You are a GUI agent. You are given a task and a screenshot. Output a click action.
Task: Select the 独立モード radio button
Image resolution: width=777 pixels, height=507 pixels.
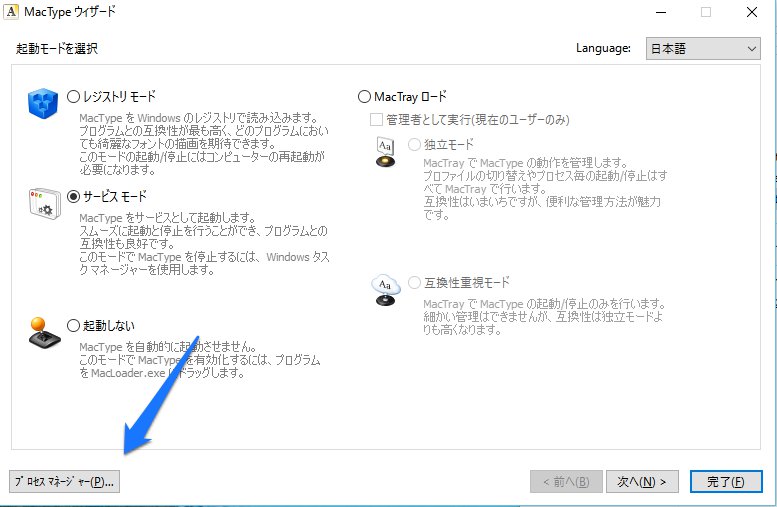point(414,144)
